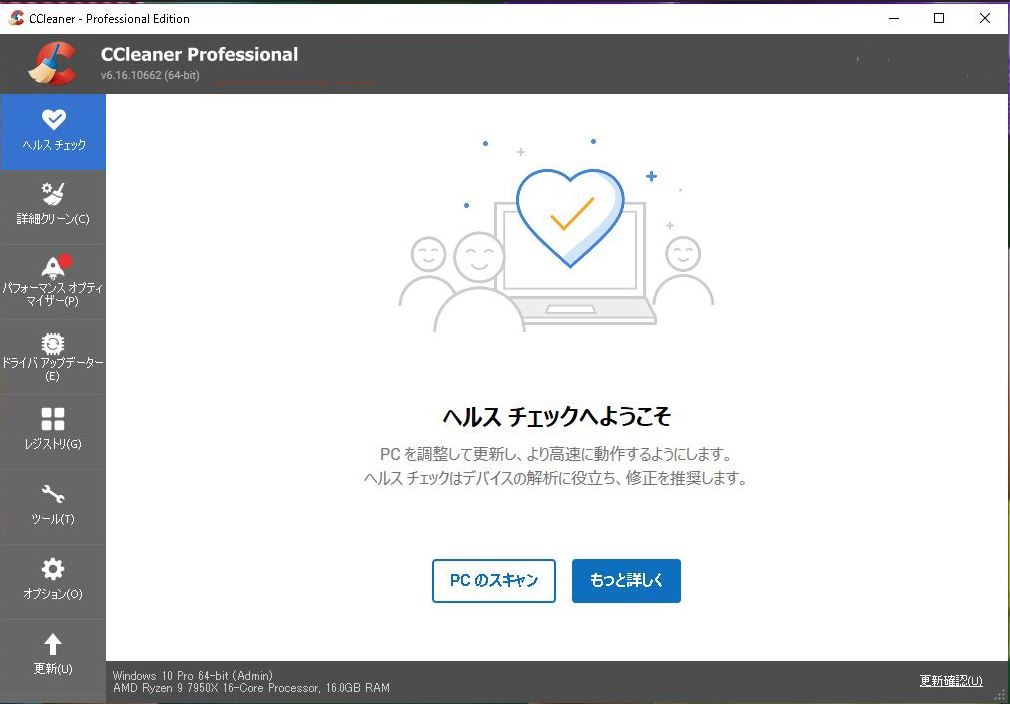The image size is (1010, 704).
Task: Click もっと詳しく button
Action: click(x=626, y=580)
